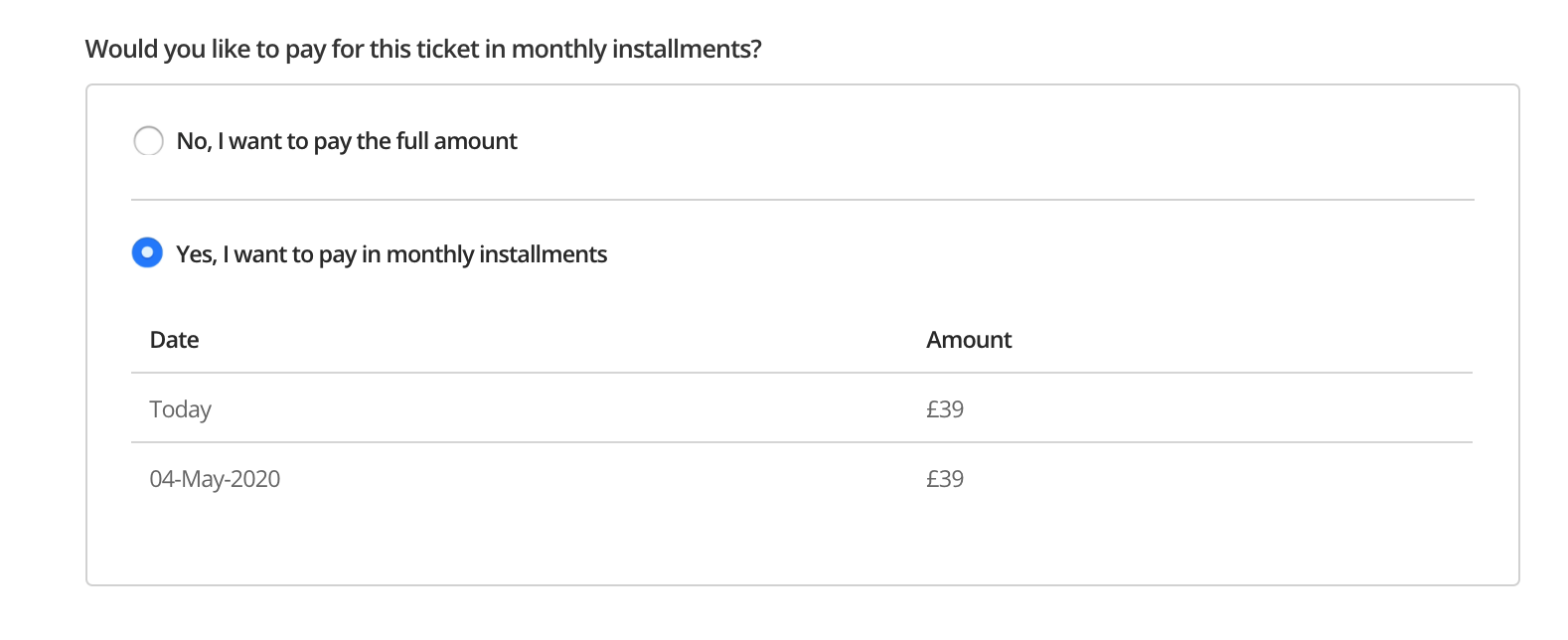The image size is (1568, 640).
Task: Click the Amount column header
Action: 969,340
